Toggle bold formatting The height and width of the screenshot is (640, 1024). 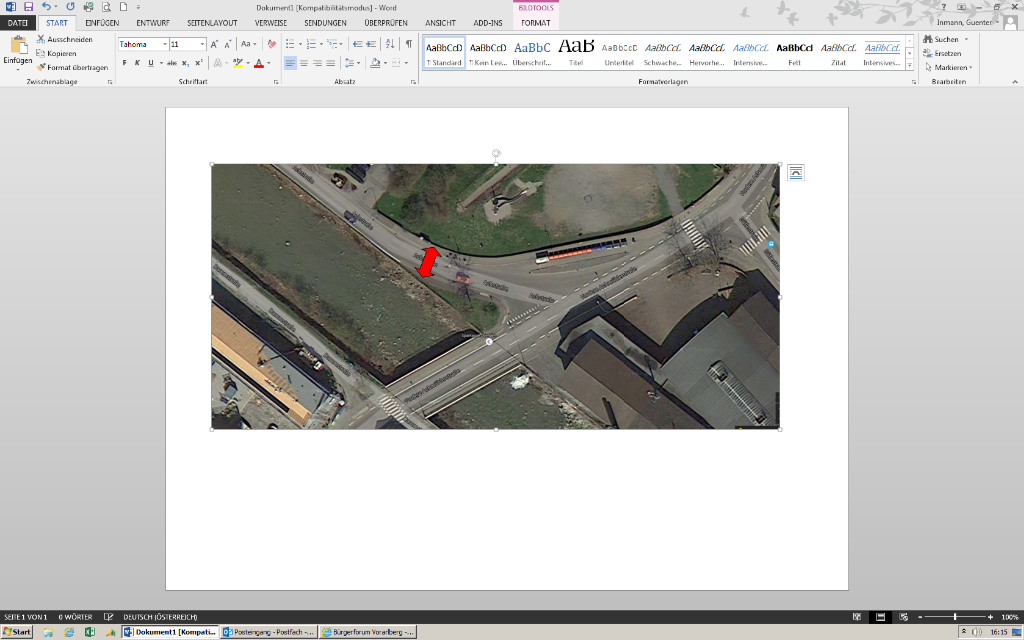click(x=125, y=63)
